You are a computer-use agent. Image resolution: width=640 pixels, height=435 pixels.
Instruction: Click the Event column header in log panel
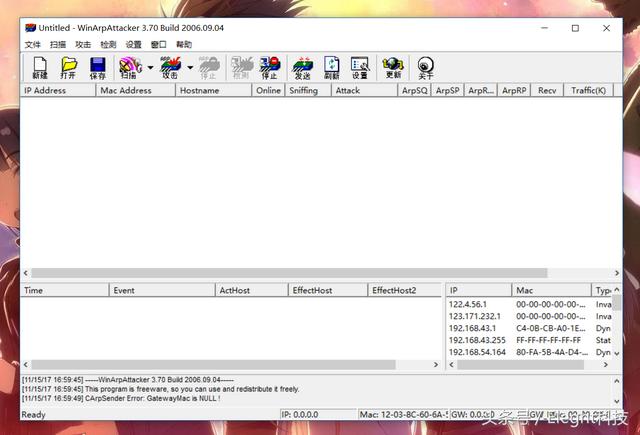click(x=160, y=290)
